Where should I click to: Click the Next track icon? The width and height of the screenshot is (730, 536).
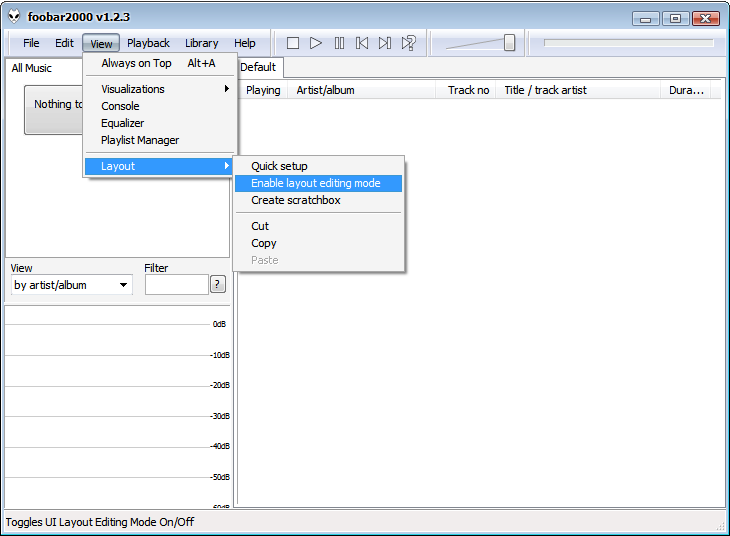[385, 43]
